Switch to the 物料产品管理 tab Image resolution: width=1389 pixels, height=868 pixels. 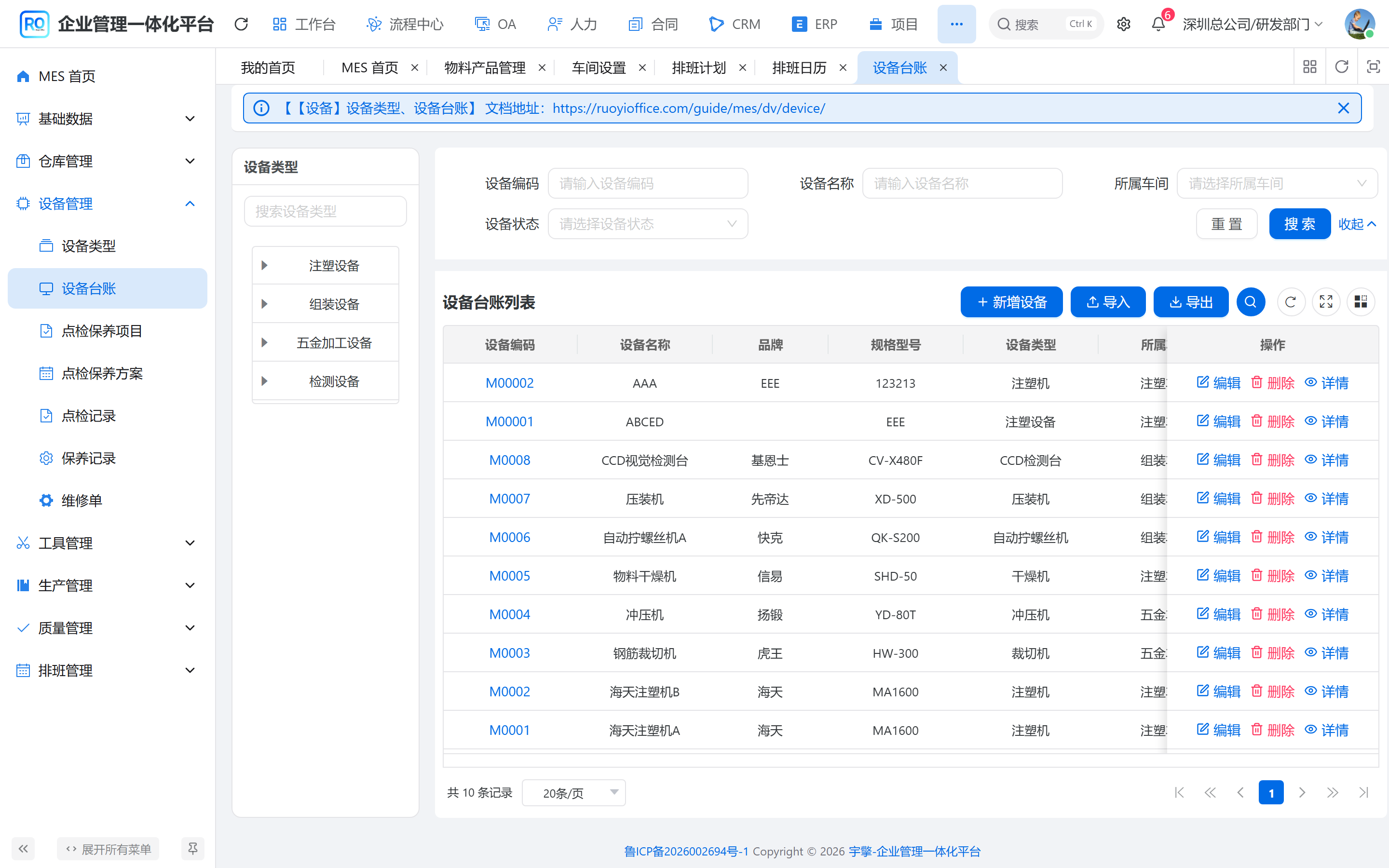485,68
